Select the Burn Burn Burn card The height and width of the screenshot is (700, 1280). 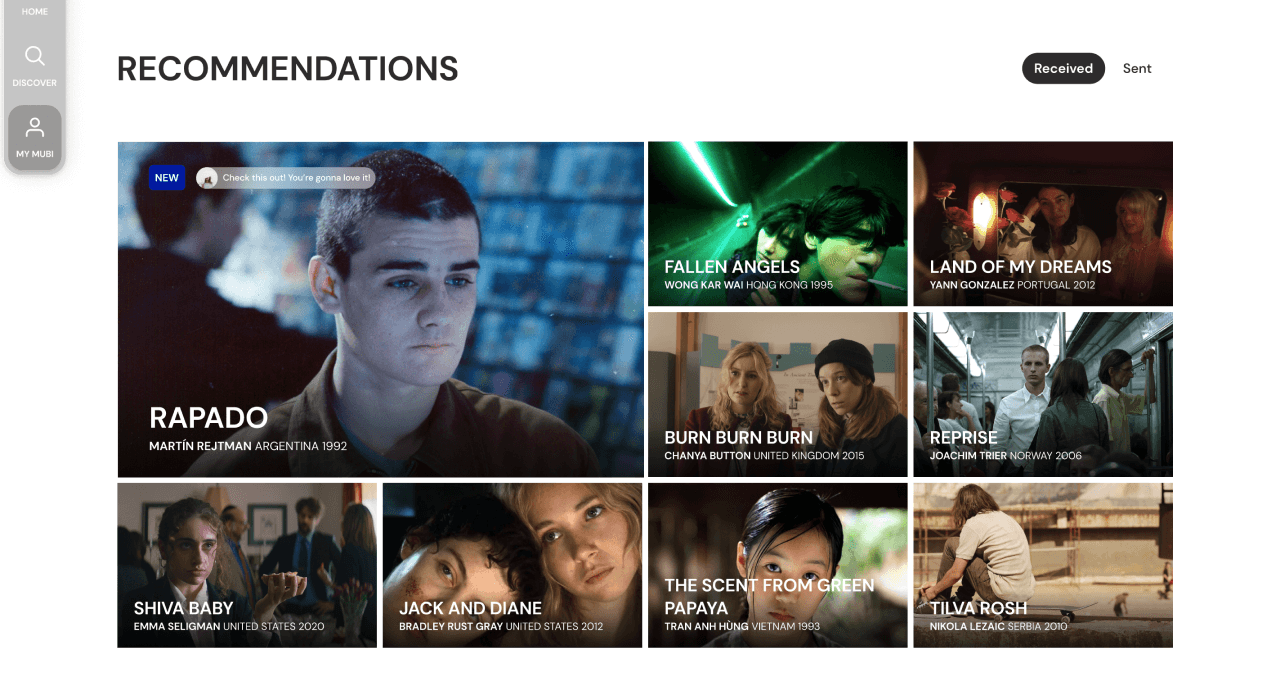click(x=778, y=394)
